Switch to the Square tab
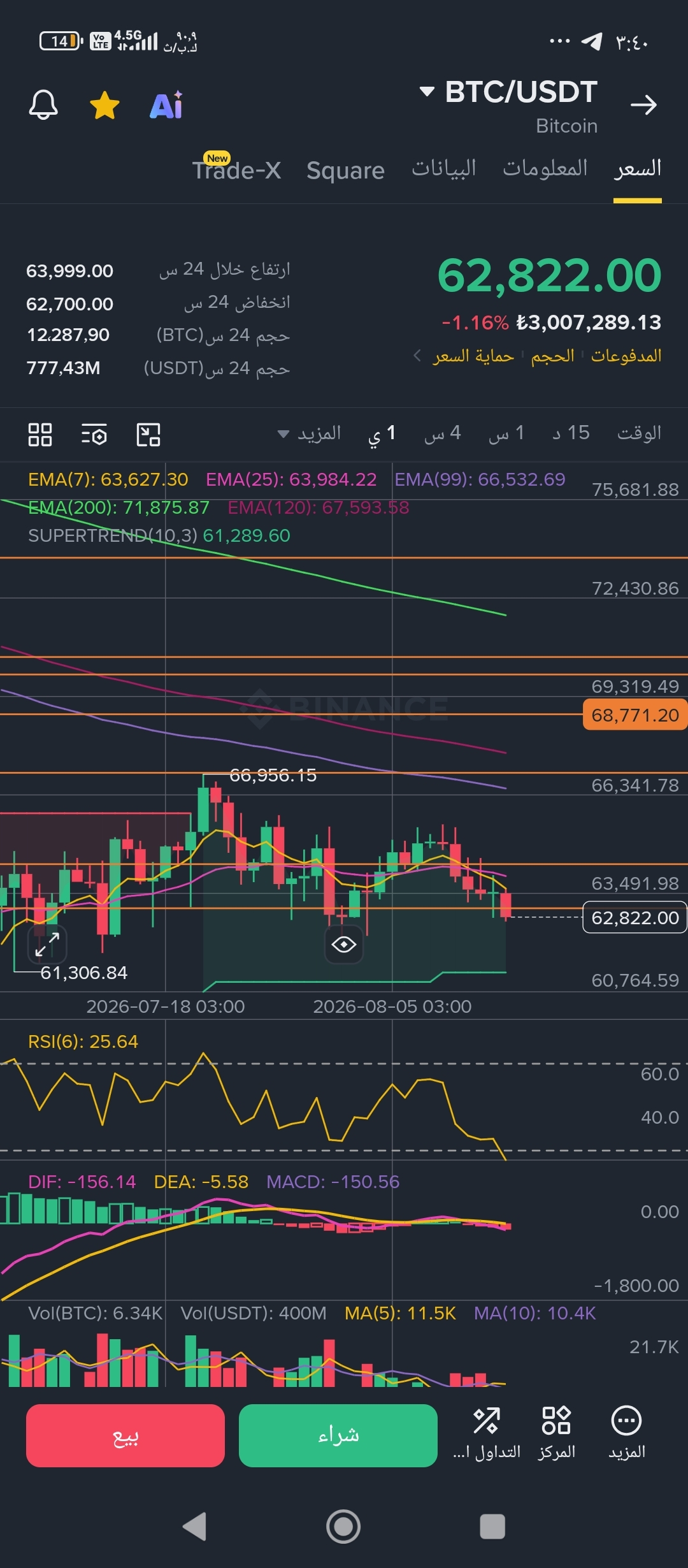The height and width of the screenshot is (1568, 688). coord(345,170)
